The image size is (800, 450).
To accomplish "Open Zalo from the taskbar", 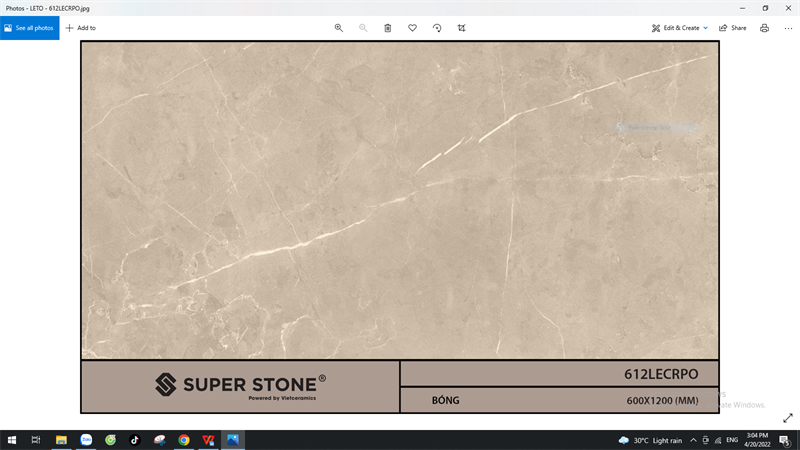I will 86,440.
